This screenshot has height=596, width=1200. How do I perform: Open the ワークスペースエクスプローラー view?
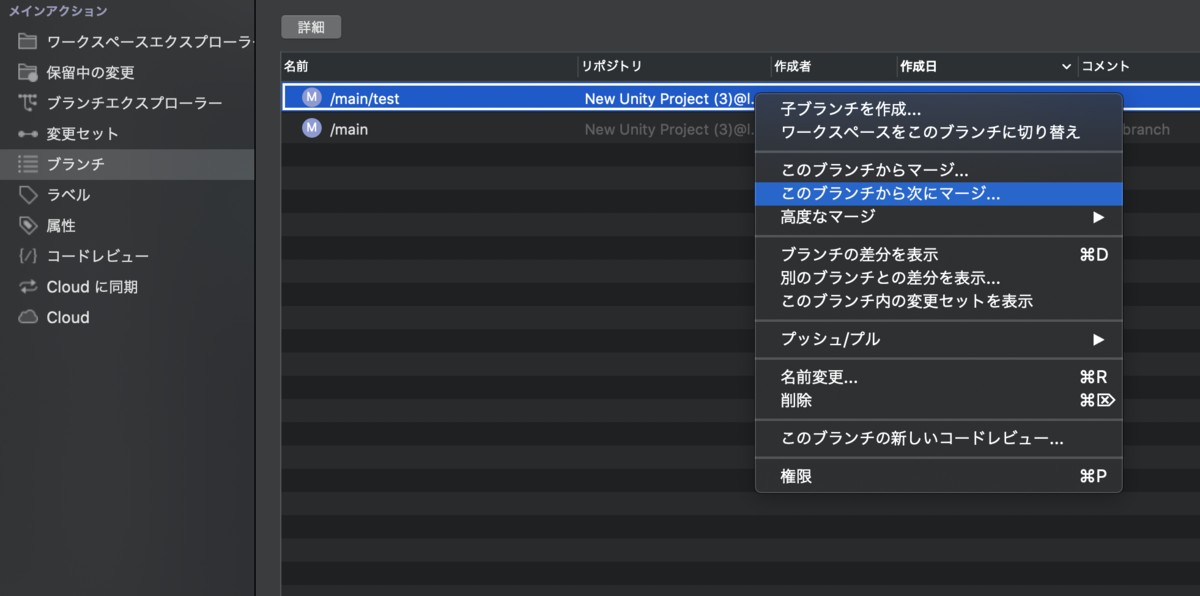[110, 42]
